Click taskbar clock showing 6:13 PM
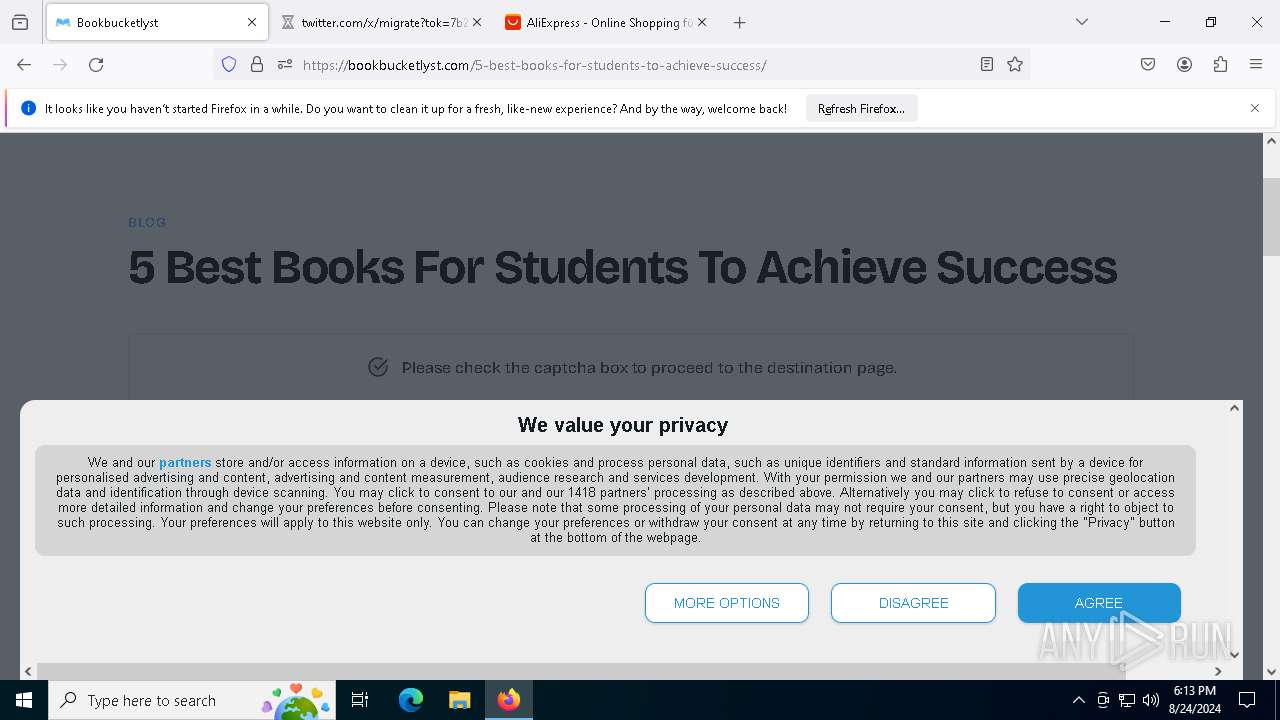 click(x=1194, y=700)
